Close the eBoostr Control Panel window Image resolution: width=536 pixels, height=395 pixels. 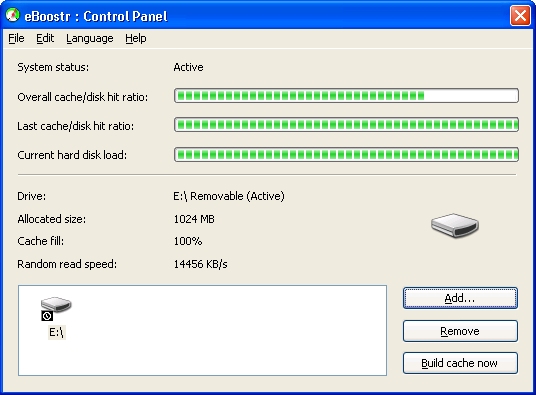[520, 16]
